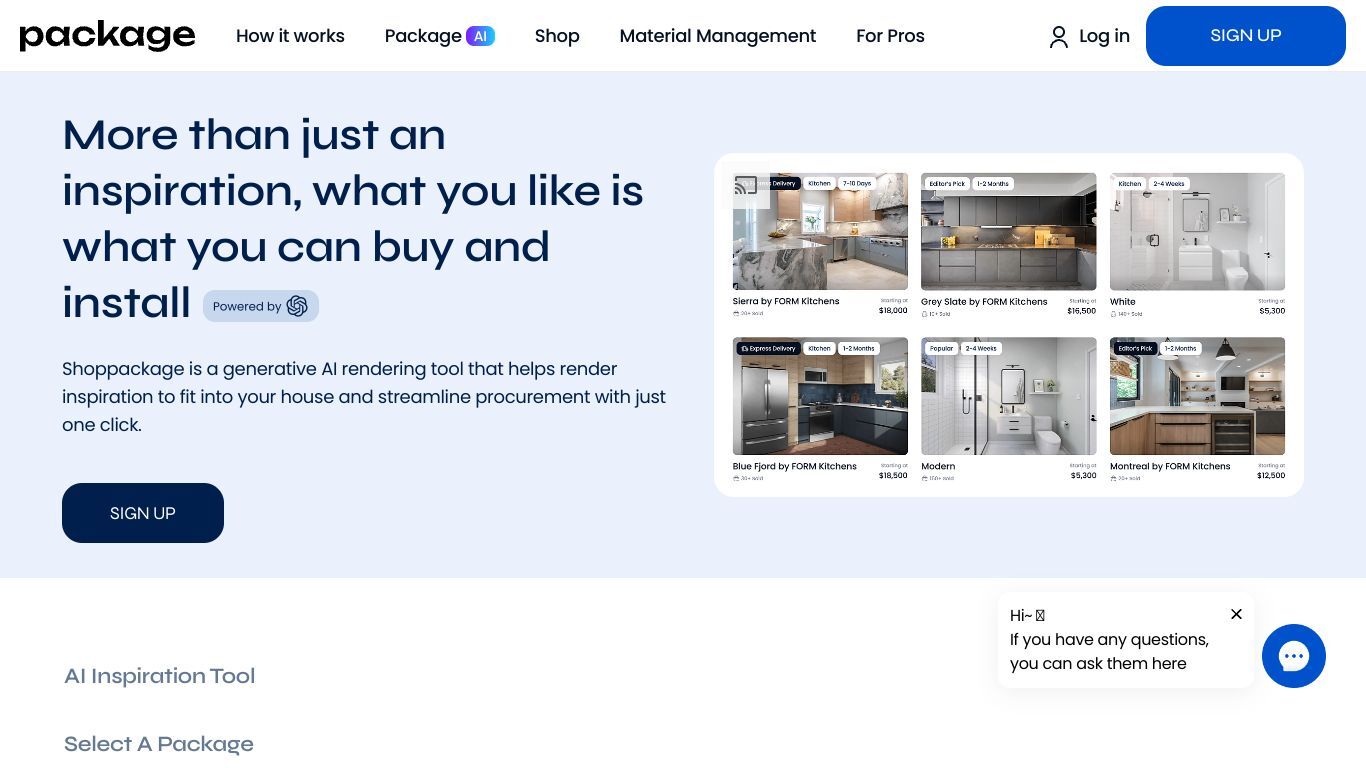
Task: Click the blue SIGN UP button in header
Action: click(1246, 36)
